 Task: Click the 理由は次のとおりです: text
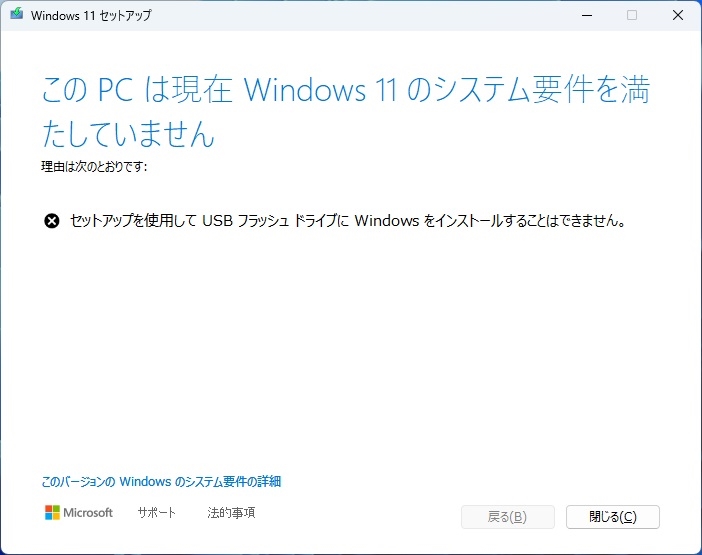click(x=94, y=166)
